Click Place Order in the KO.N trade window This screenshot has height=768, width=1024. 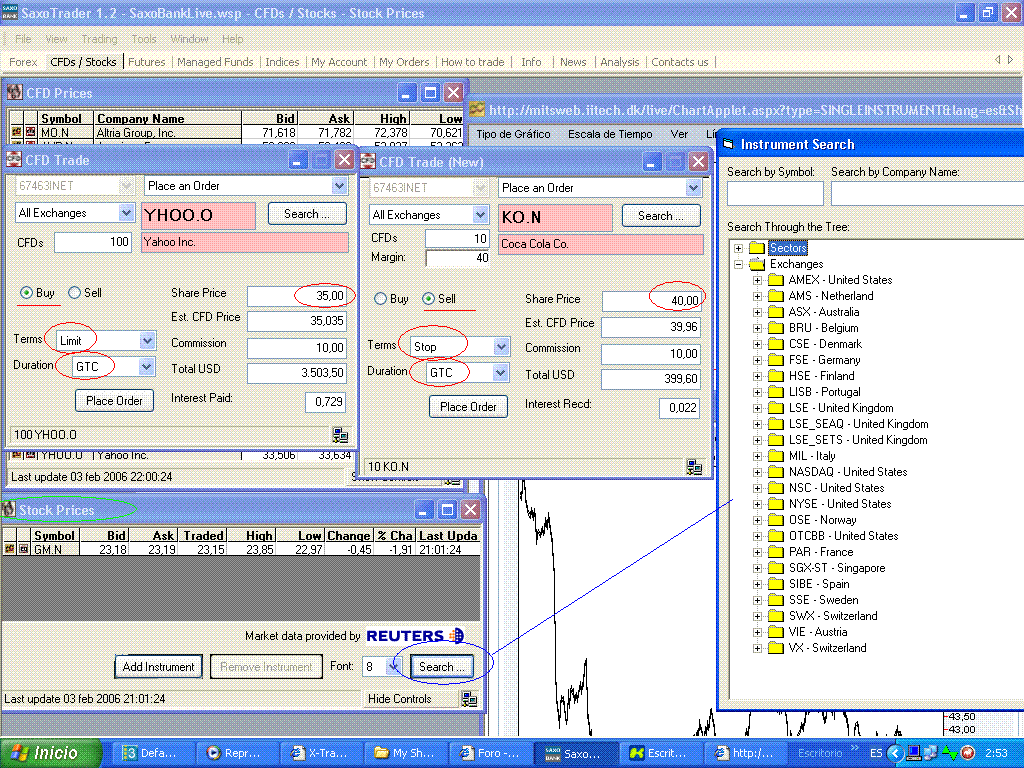(x=468, y=406)
